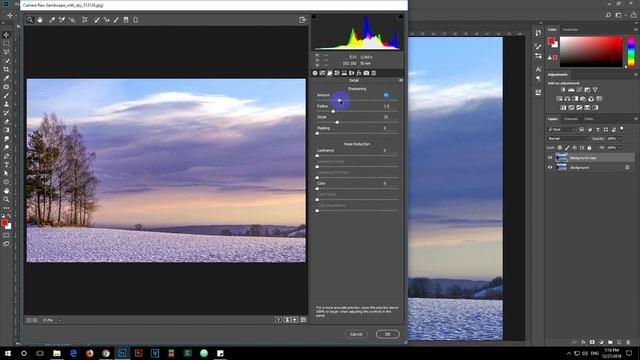Switch to the Tone Curve tab
640x360 pixels.
coord(322,73)
